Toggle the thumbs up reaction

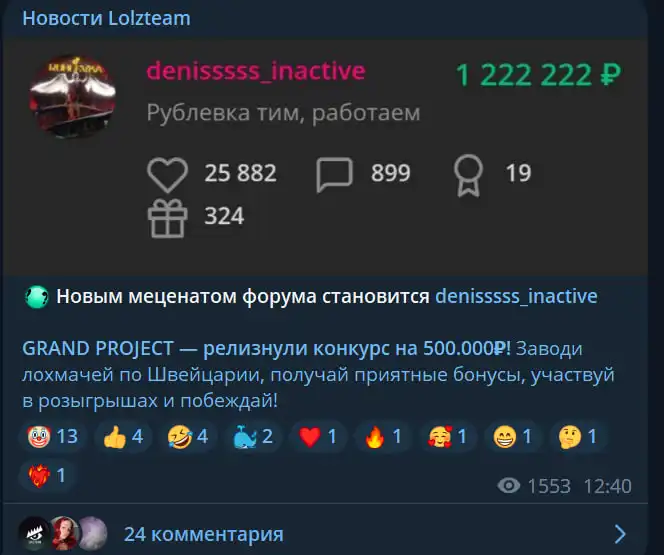(x=123, y=436)
